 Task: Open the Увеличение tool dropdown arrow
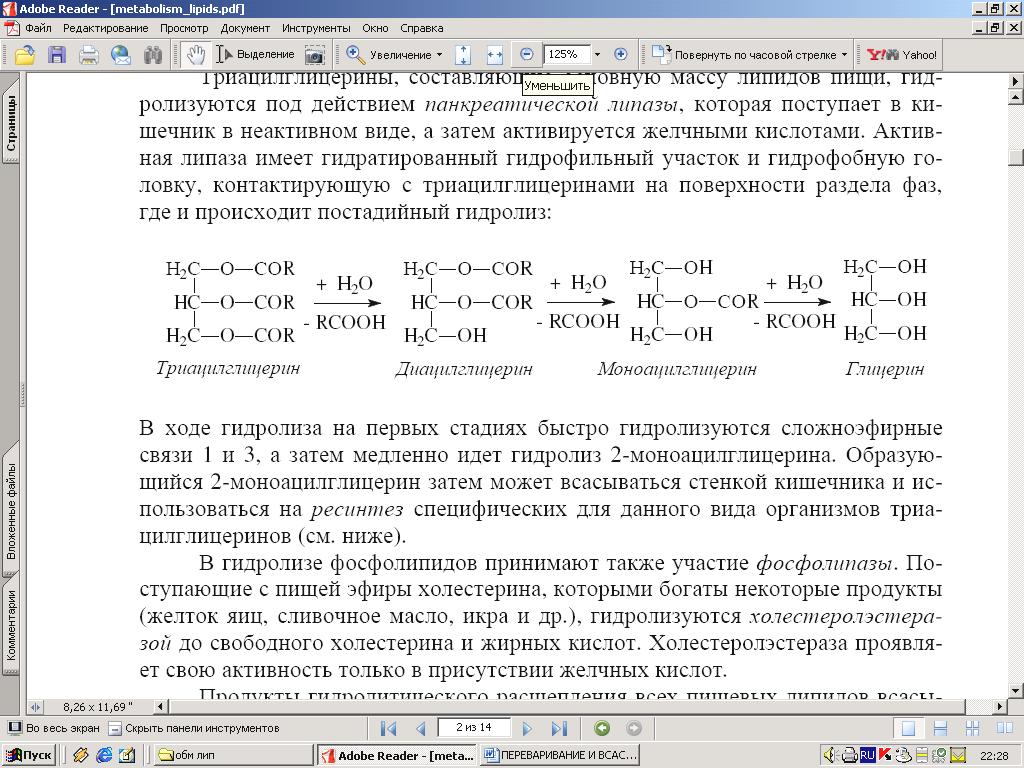439,55
